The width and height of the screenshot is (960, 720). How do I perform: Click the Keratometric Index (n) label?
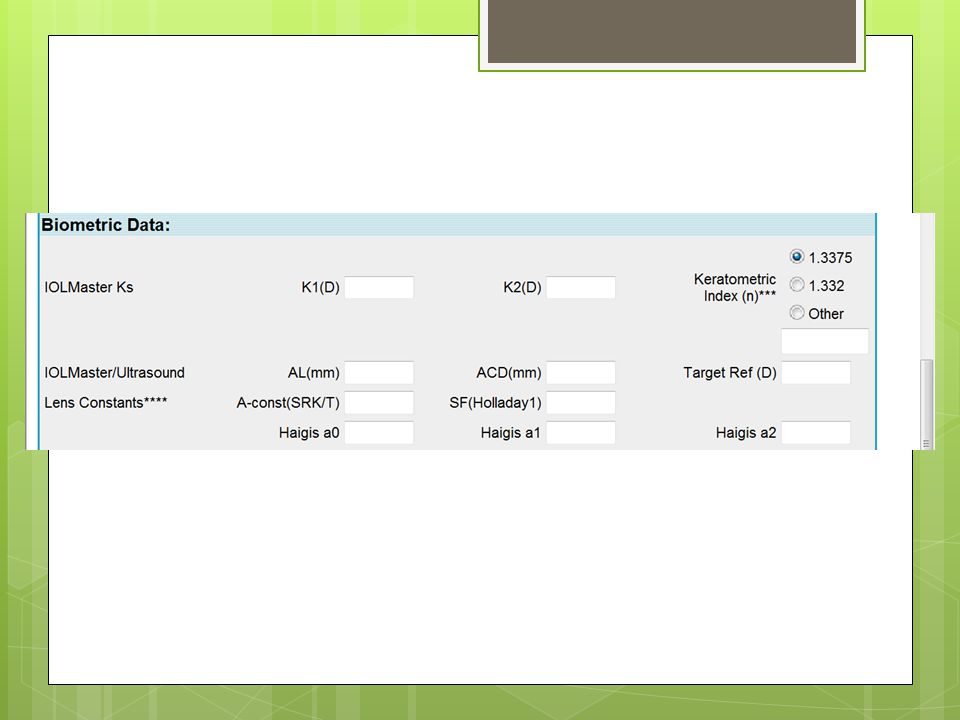[735, 287]
